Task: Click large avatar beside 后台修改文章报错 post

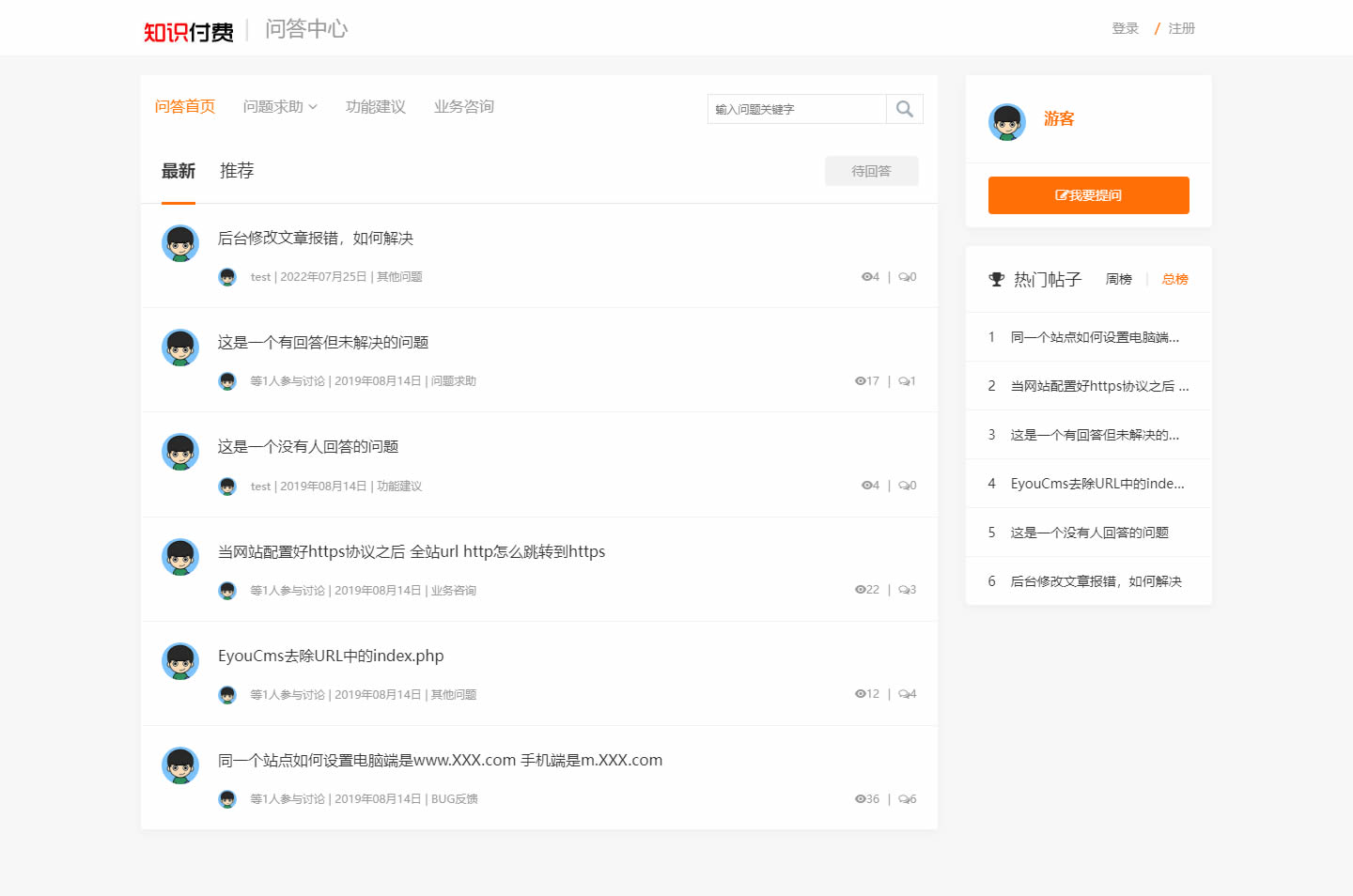Action: 180,243
